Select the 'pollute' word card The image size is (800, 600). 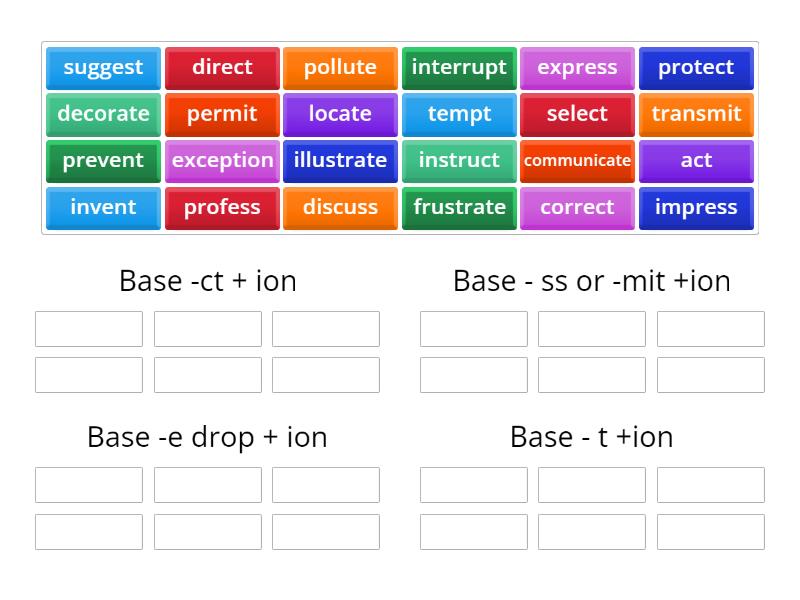click(340, 68)
